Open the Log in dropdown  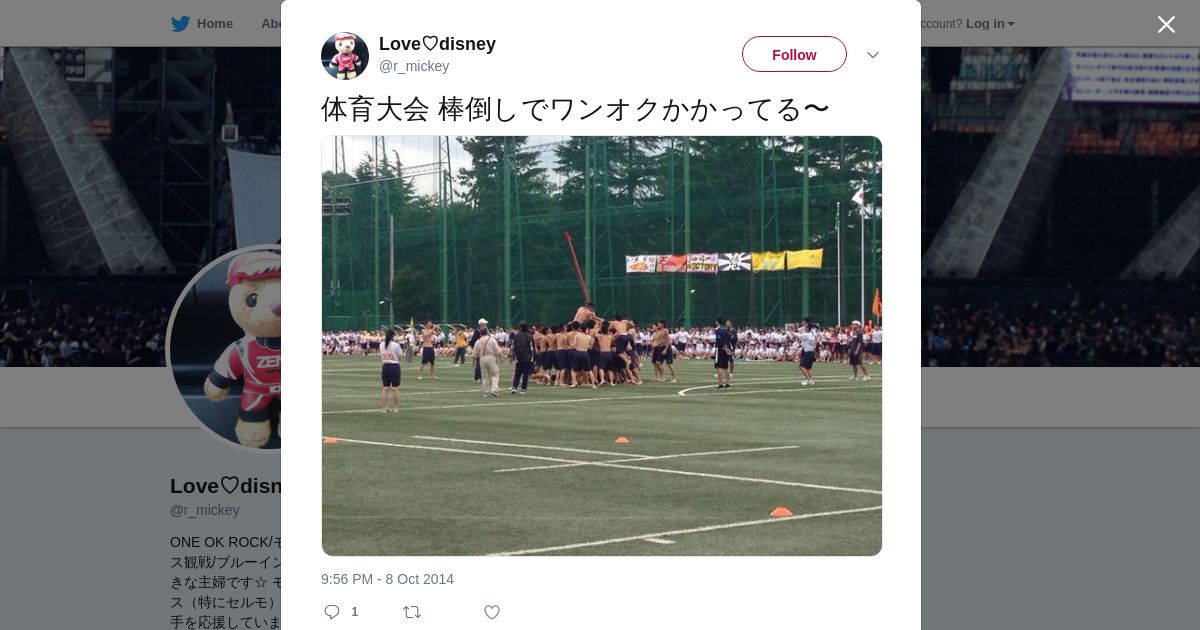(x=990, y=24)
